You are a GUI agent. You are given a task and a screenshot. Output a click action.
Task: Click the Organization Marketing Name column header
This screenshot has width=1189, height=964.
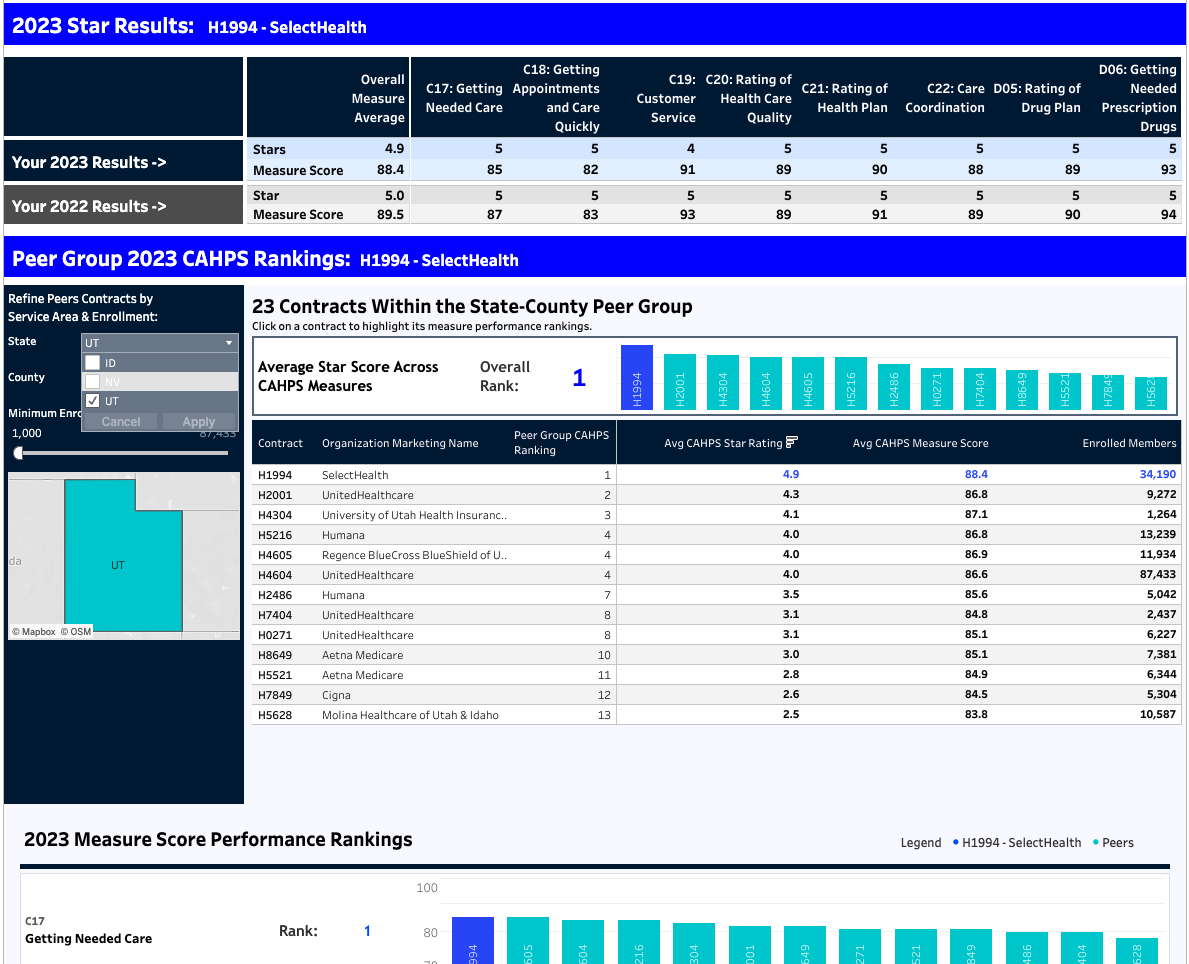(x=400, y=443)
